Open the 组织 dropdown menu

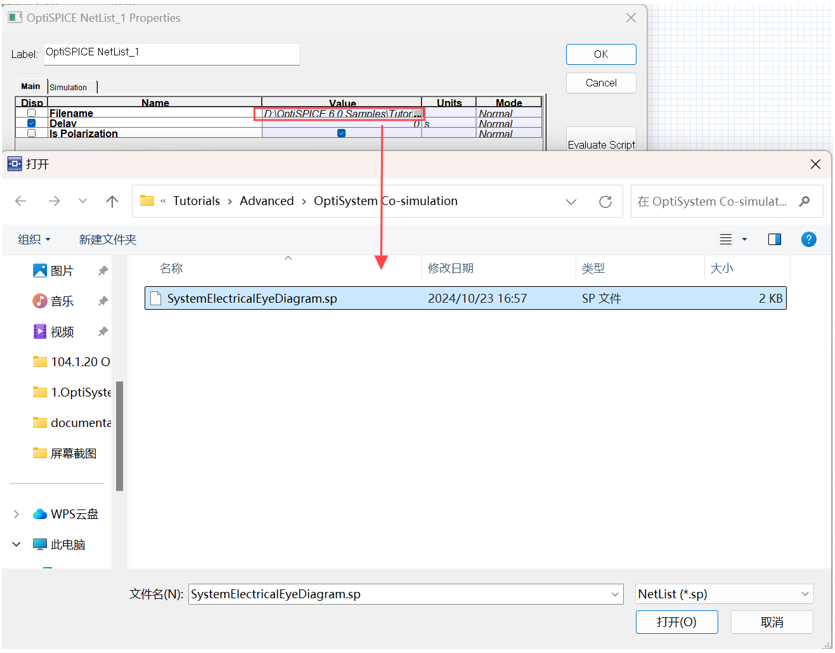click(x=34, y=239)
